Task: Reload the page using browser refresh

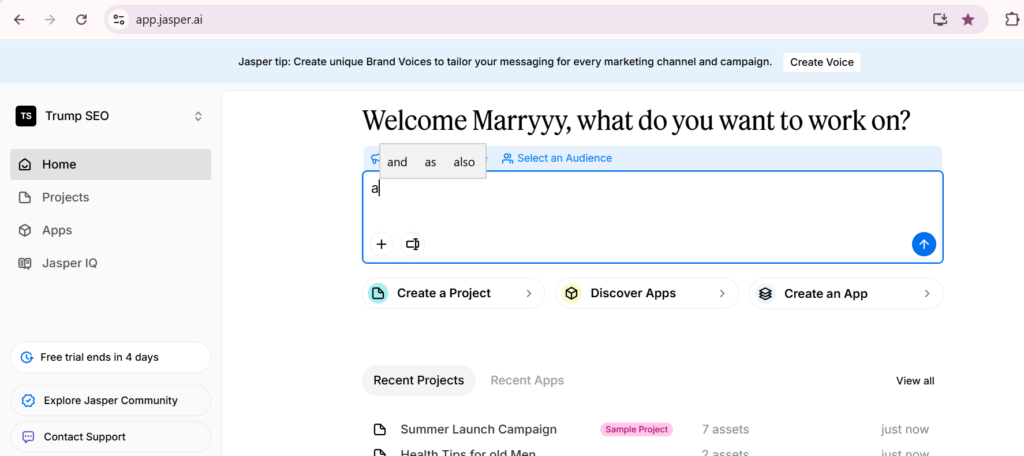Action: (81, 19)
